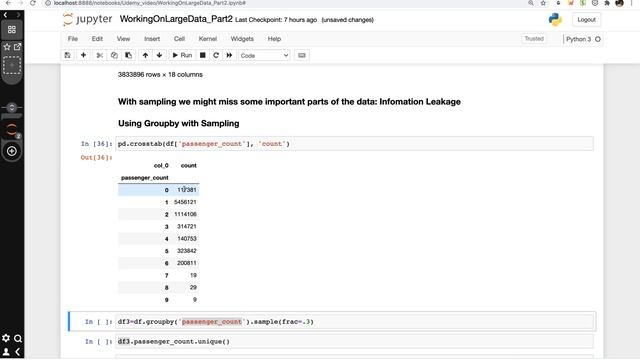Image resolution: width=640 pixels, height=360 pixels.
Task: Click the kernel idle circle indicator
Action: [598, 39]
